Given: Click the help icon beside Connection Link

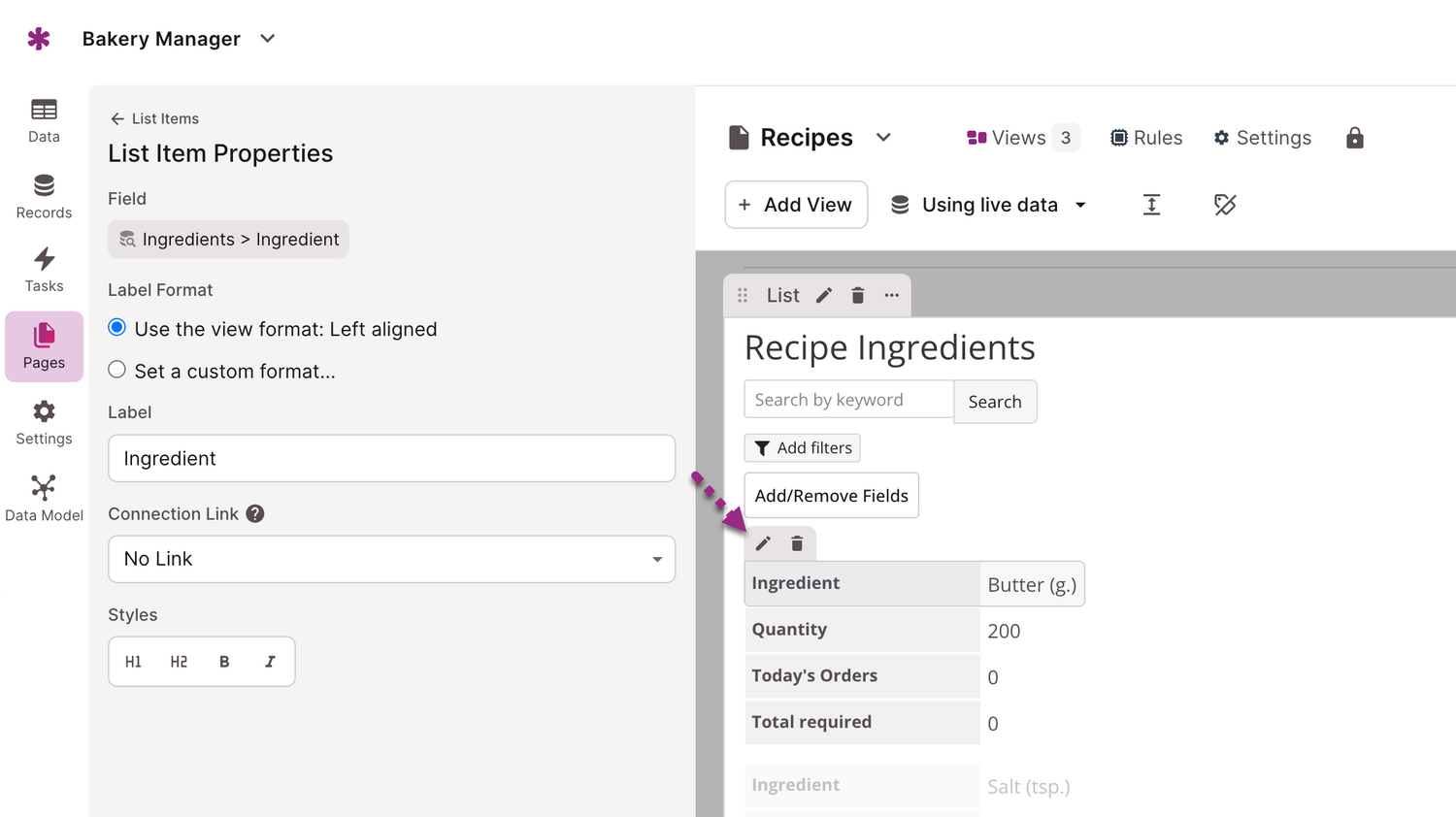Looking at the screenshot, I should click(x=255, y=514).
